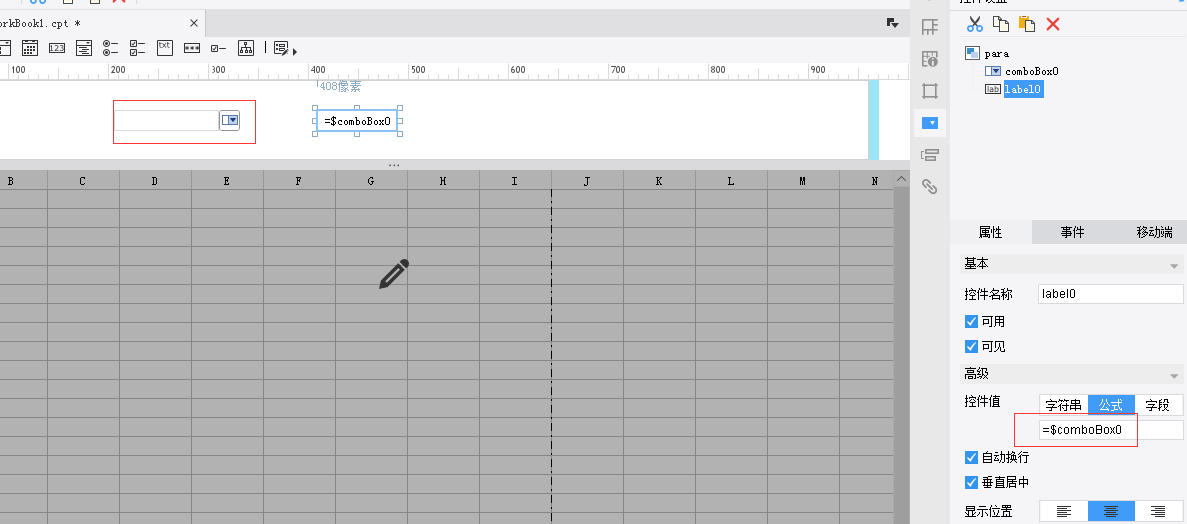Select column G header
This screenshot has width=1187, height=524.
(x=371, y=180)
